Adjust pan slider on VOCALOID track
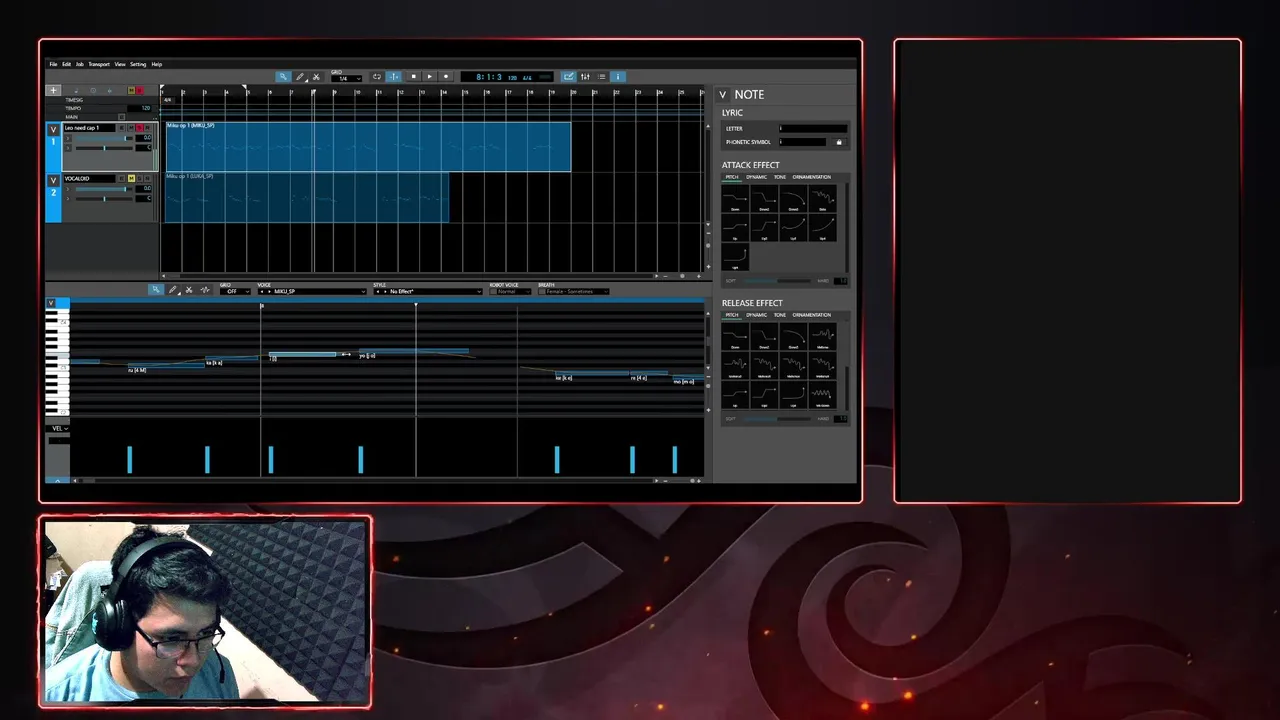1280x720 pixels. (104, 198)
